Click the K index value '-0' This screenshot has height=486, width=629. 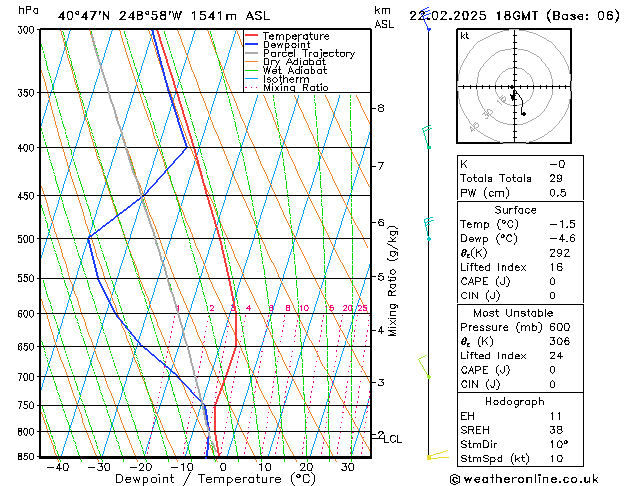[x=557, y=164]
